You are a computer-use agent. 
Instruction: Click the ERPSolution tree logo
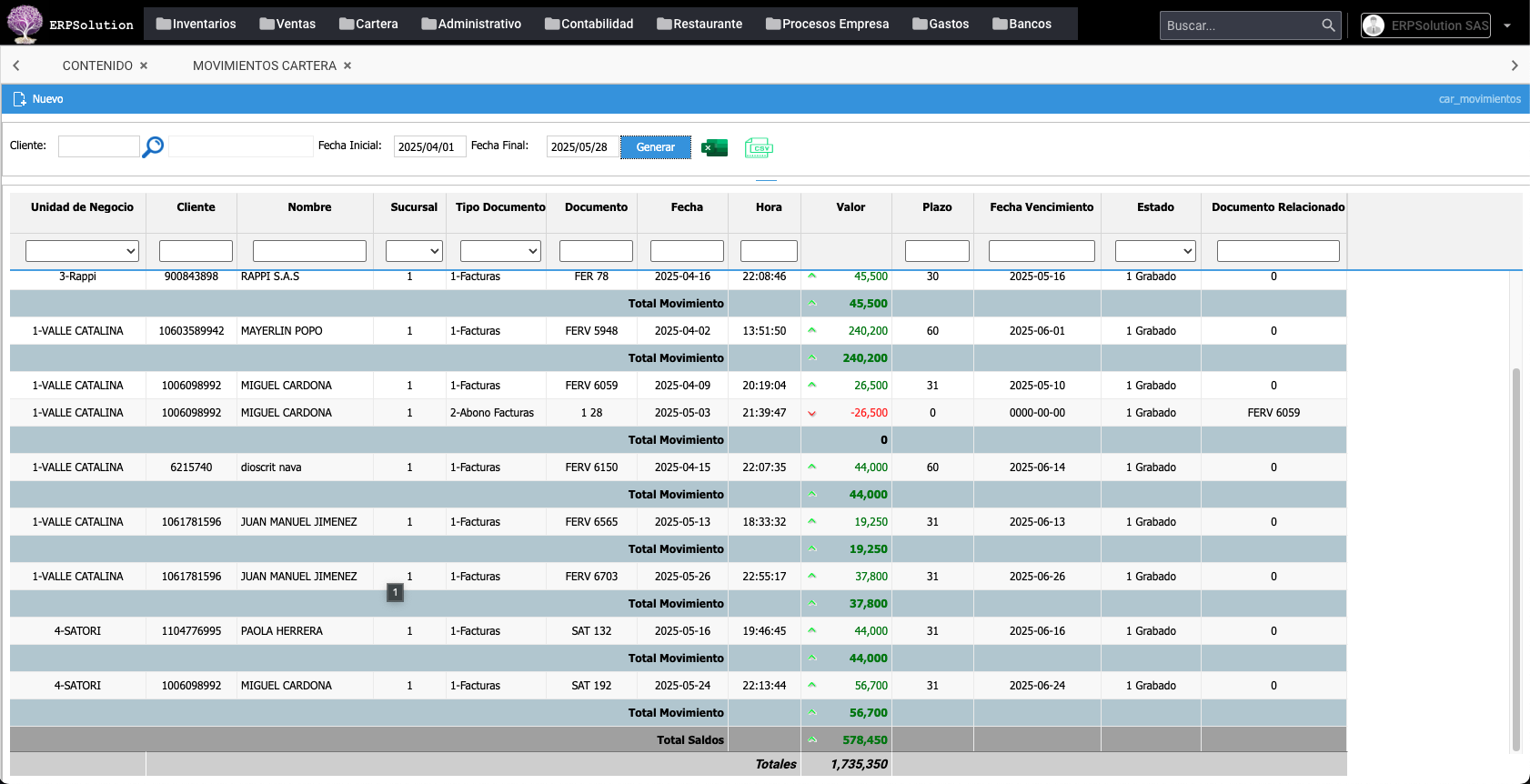(25, 24)
